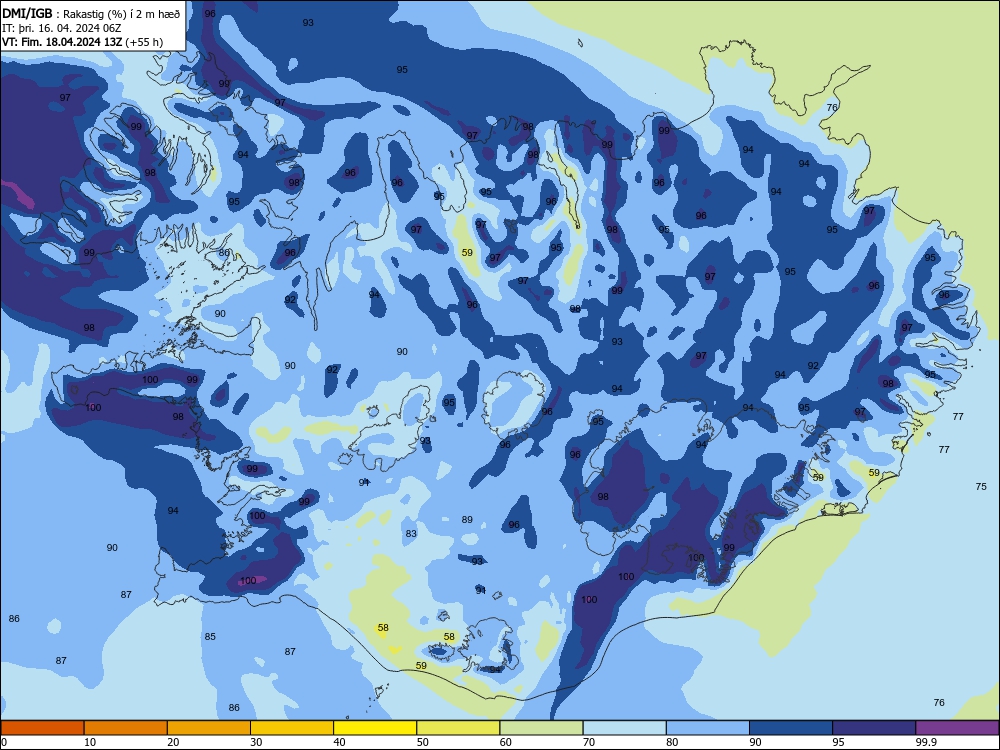Click the 90–95 dark blue legend swatch
Viewport: 1000px width, 750px height.
791,728
